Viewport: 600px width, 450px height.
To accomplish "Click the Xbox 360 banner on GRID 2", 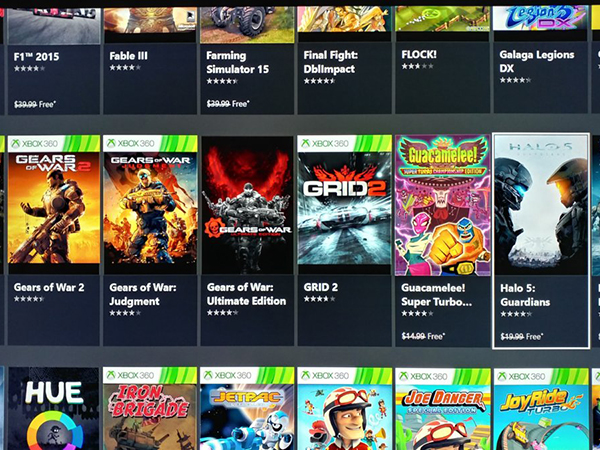I will (x=345, y=143).
